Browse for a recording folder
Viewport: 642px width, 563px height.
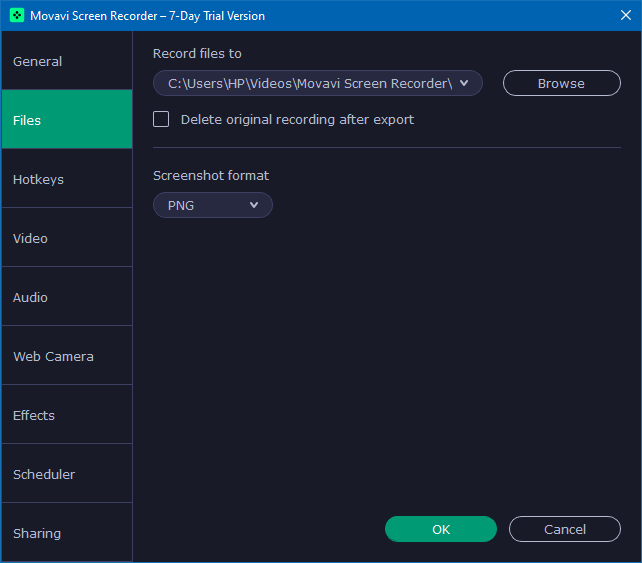click(561, 83)
